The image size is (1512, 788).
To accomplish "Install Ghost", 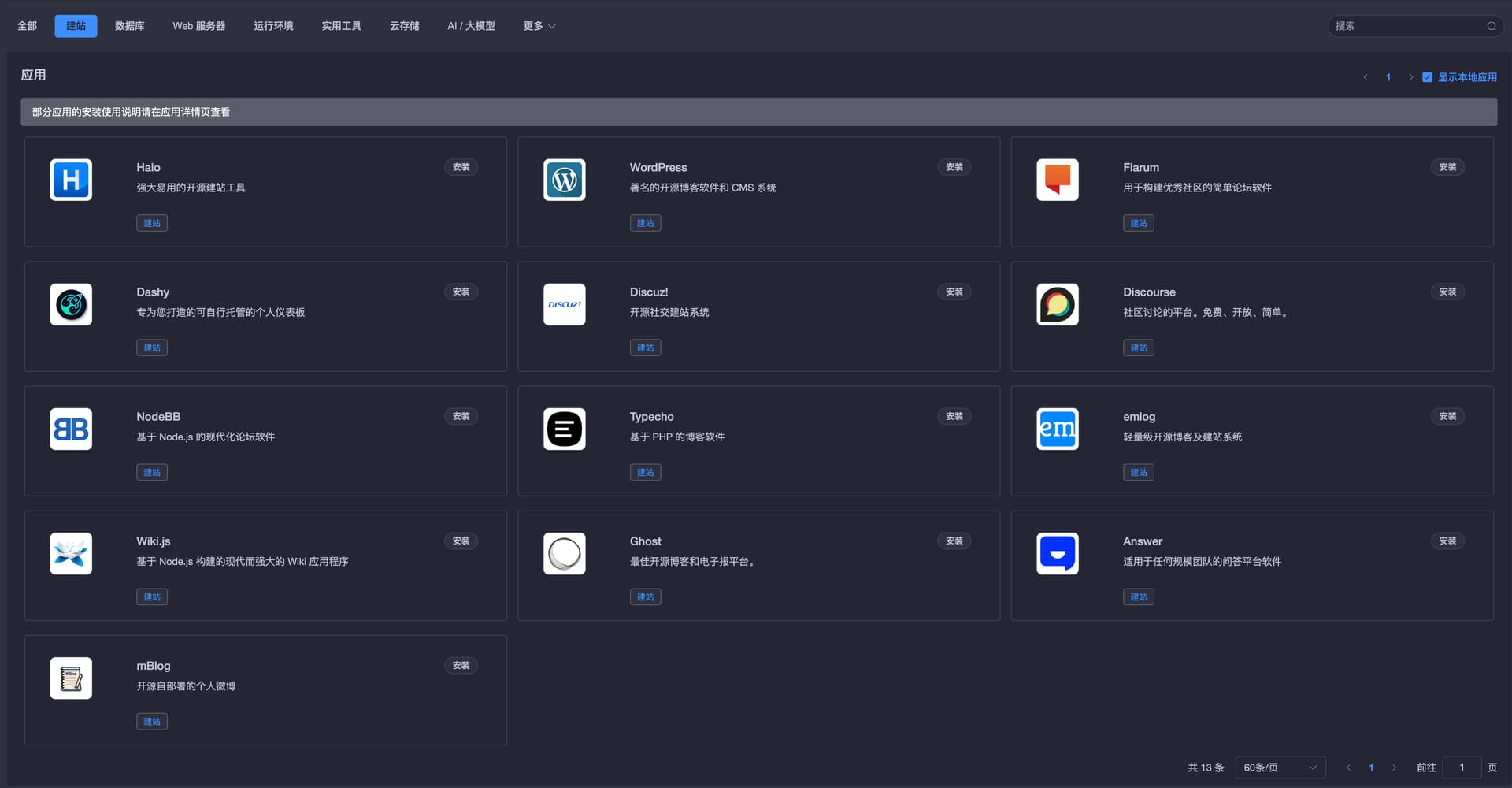I will (x=954, y=541).
